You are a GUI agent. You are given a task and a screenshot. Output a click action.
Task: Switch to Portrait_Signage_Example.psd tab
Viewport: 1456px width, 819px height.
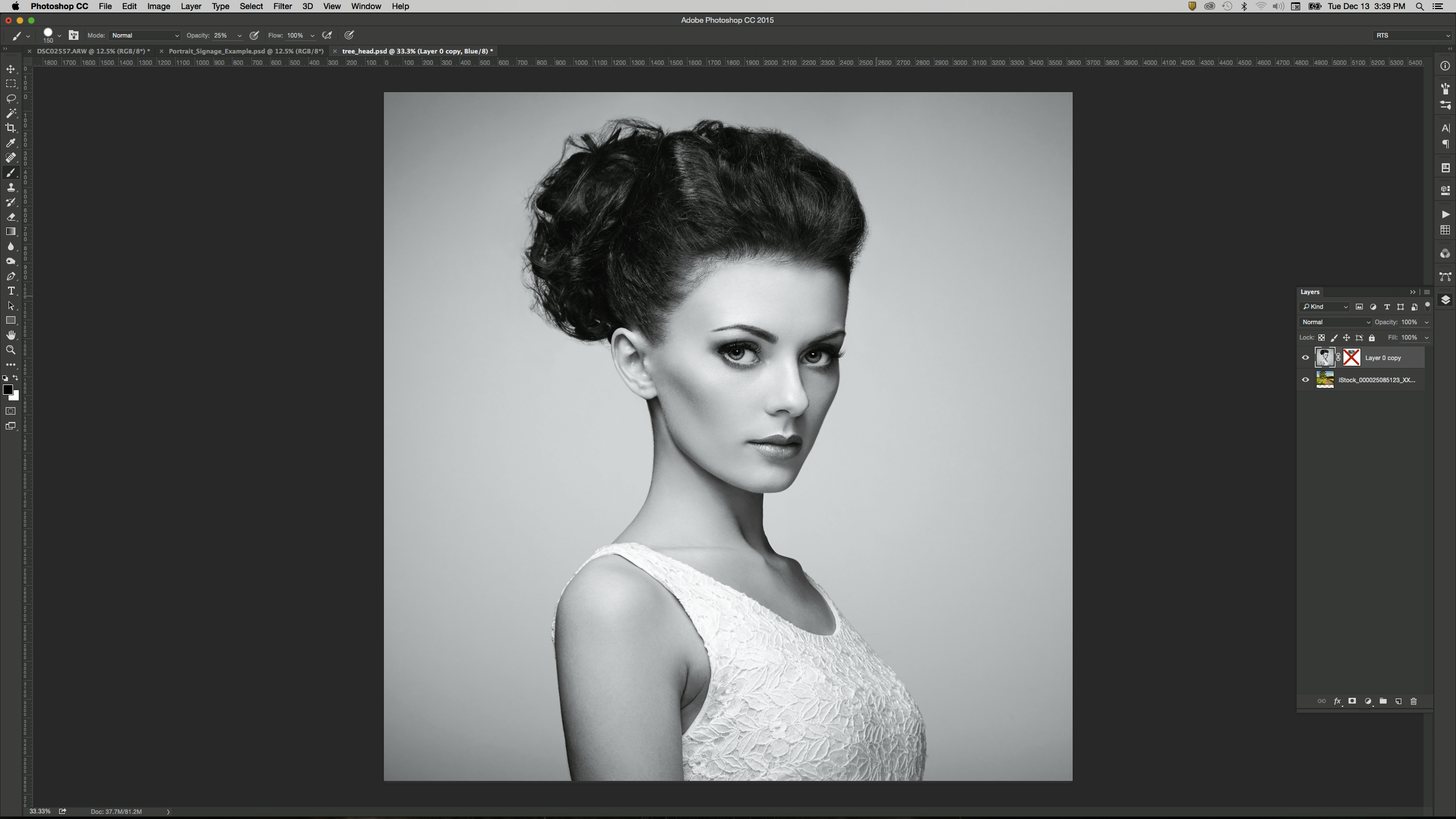click(246, 51)
